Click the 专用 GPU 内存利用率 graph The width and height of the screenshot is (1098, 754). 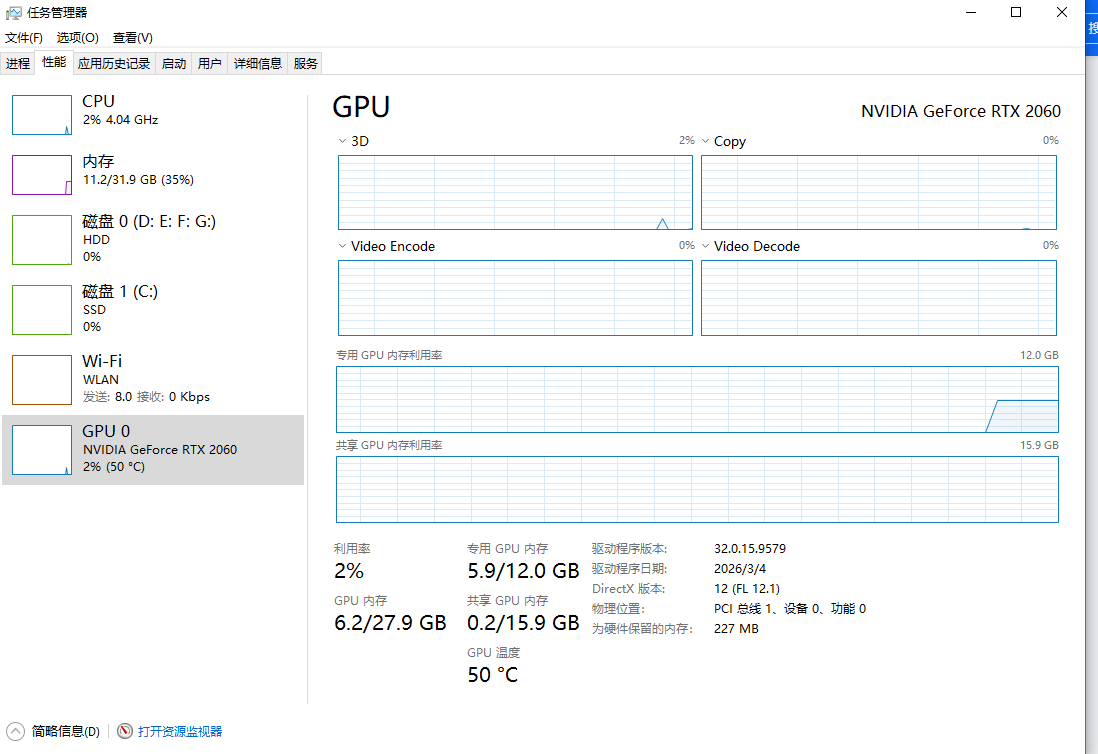coord(696,399)
